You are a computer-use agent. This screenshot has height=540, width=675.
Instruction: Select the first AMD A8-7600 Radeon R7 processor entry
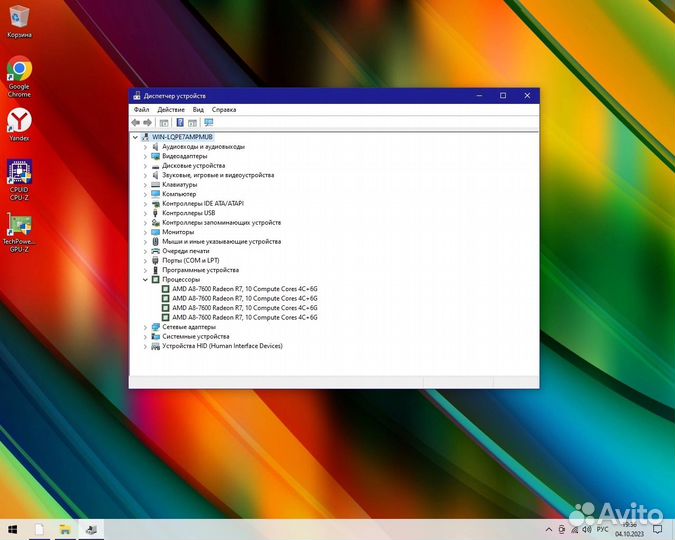pos(245,289)
